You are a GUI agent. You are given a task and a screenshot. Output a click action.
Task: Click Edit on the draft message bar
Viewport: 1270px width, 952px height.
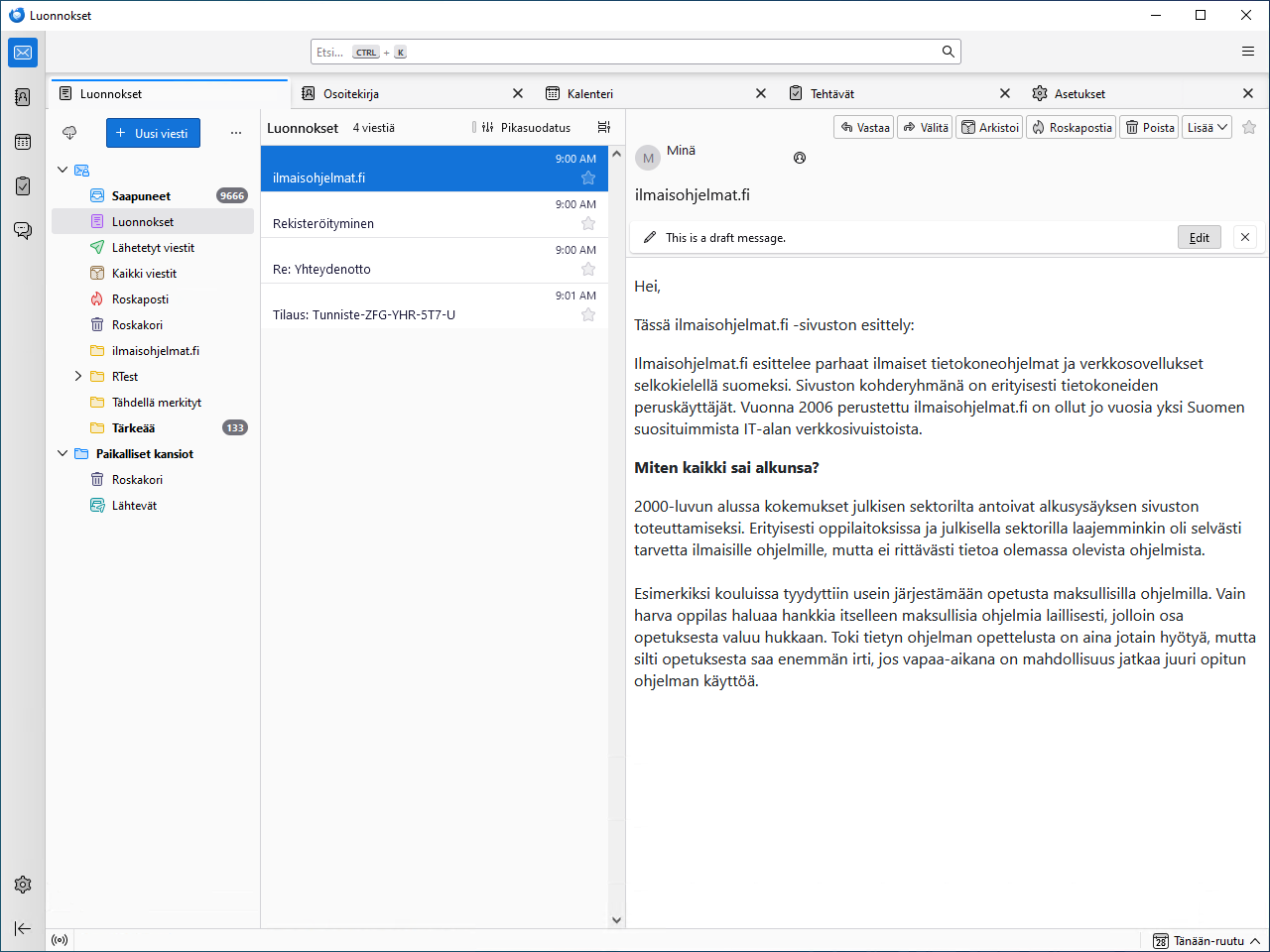pyautogui.click(x=1200, y=237)
